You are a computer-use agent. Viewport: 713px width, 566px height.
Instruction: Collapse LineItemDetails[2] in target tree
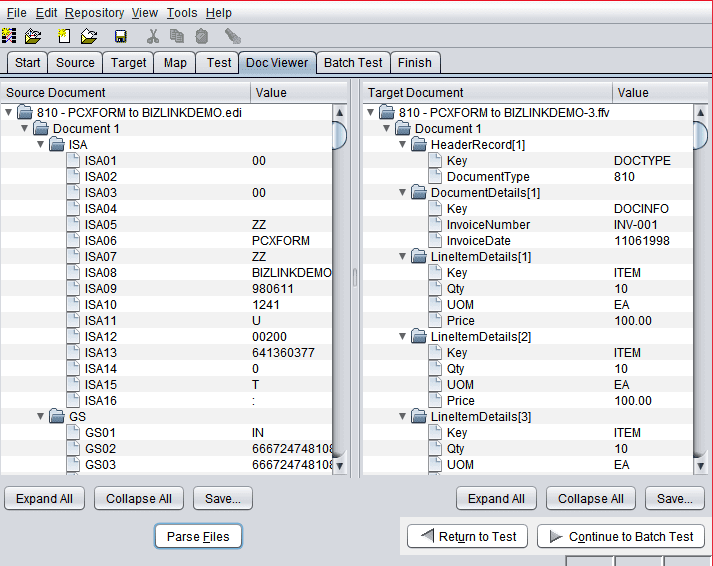pyautogui.click(x=402, y=337)
